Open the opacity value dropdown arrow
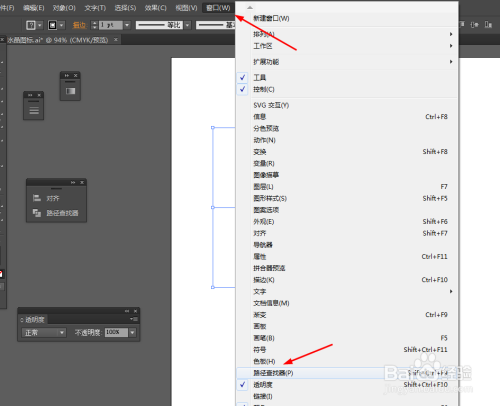Screen dimensions: 500x406 pyautogui.click(x=132, y=332)
